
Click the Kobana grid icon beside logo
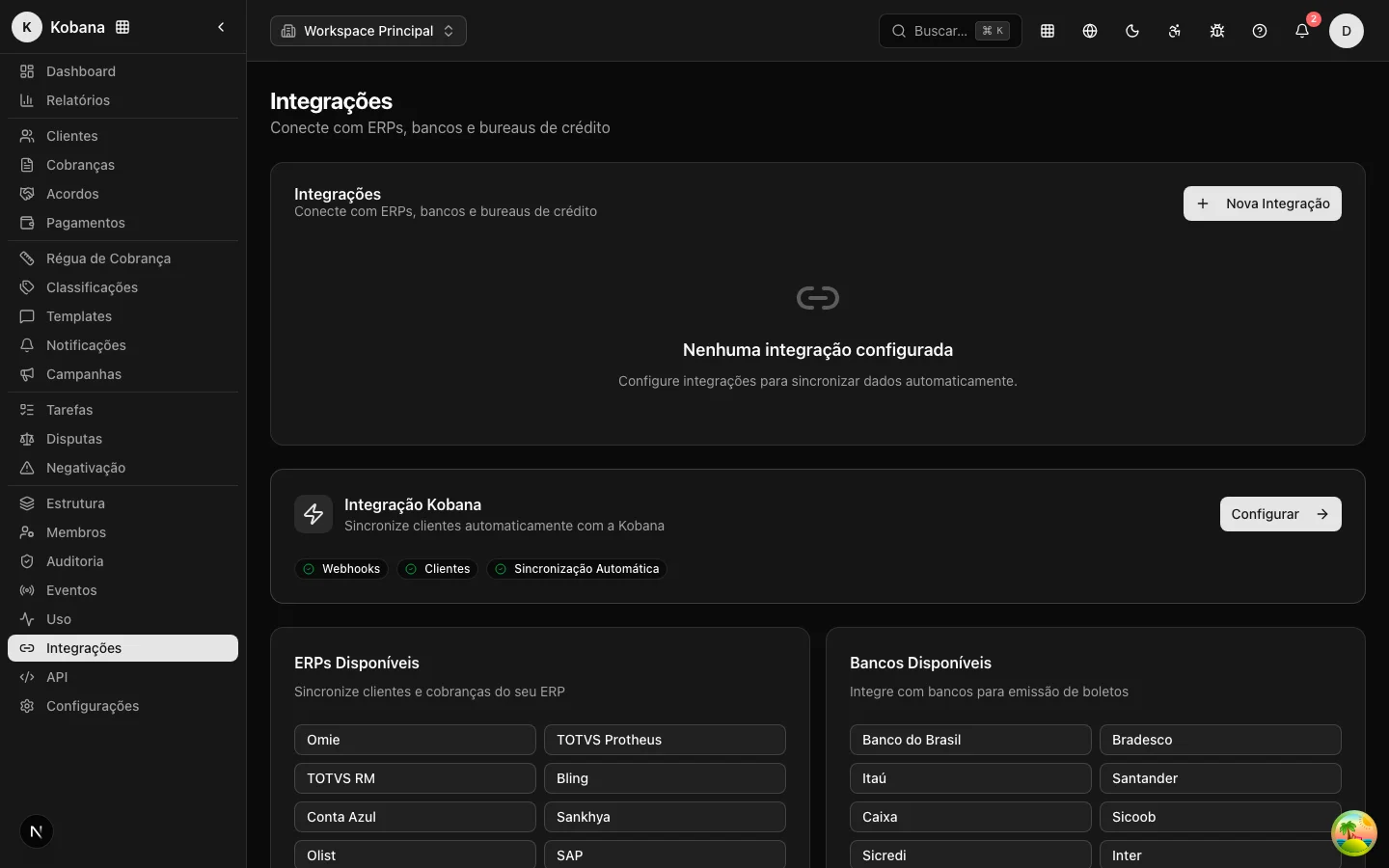point(123,27)
